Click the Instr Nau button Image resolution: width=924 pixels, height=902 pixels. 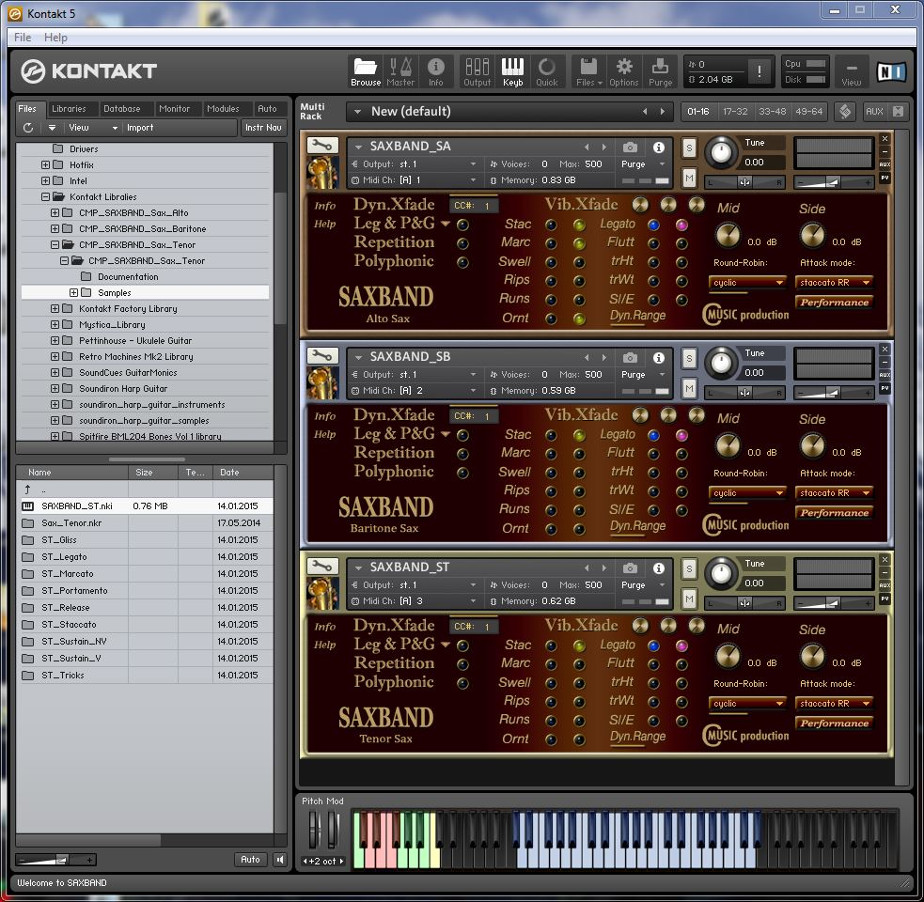tap(263, 127)
